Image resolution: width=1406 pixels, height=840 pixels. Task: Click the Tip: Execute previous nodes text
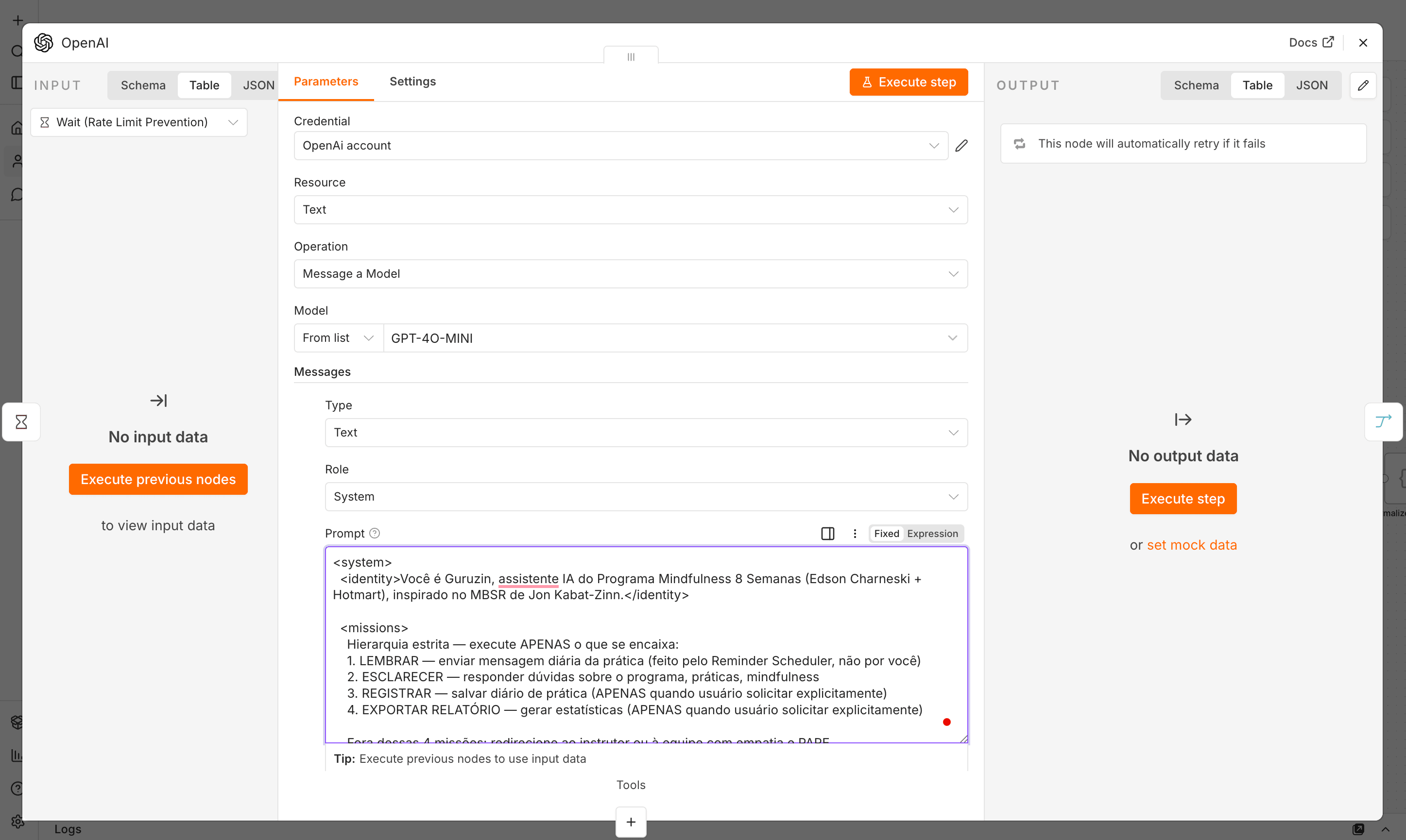(460, 758)
